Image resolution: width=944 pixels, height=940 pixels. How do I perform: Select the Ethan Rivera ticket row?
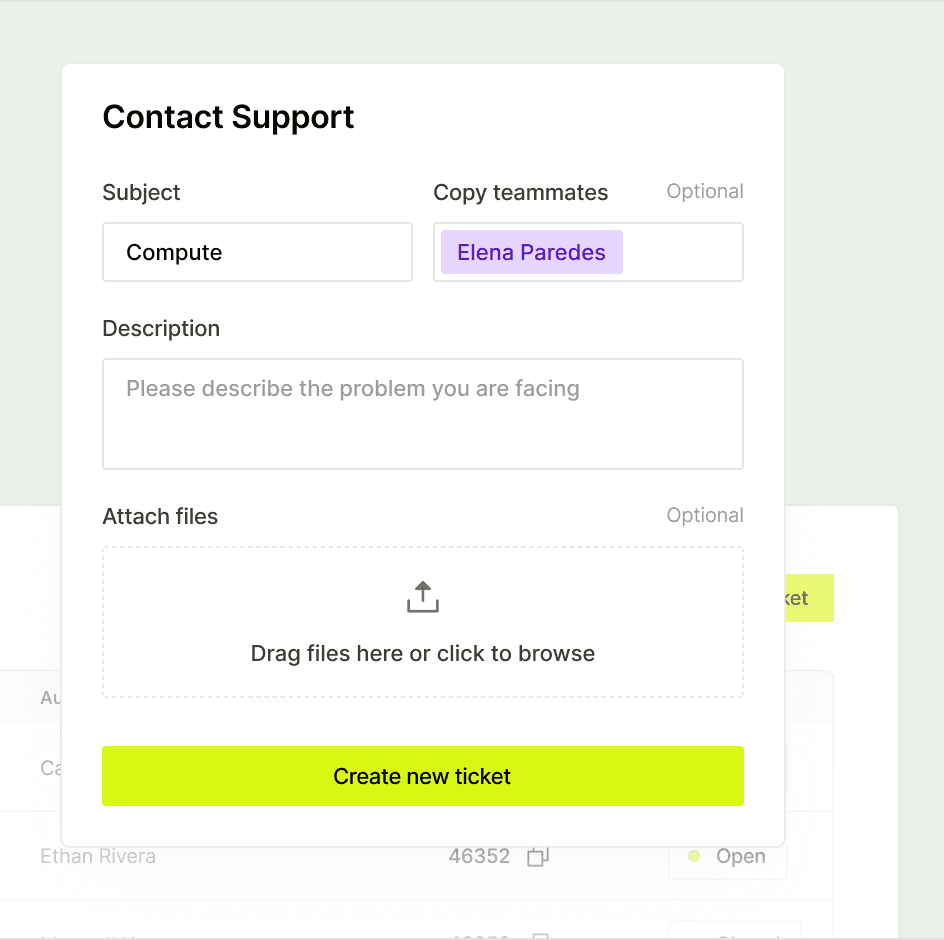pos(417,856)
